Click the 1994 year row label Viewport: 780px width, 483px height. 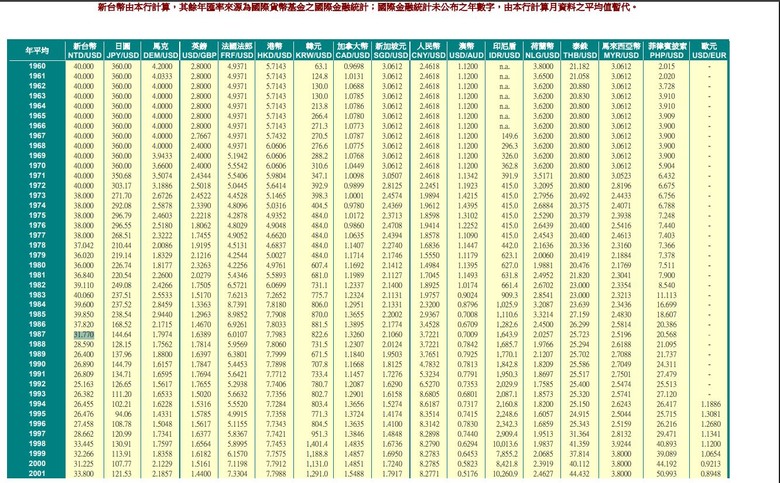[x=37, y=404]
